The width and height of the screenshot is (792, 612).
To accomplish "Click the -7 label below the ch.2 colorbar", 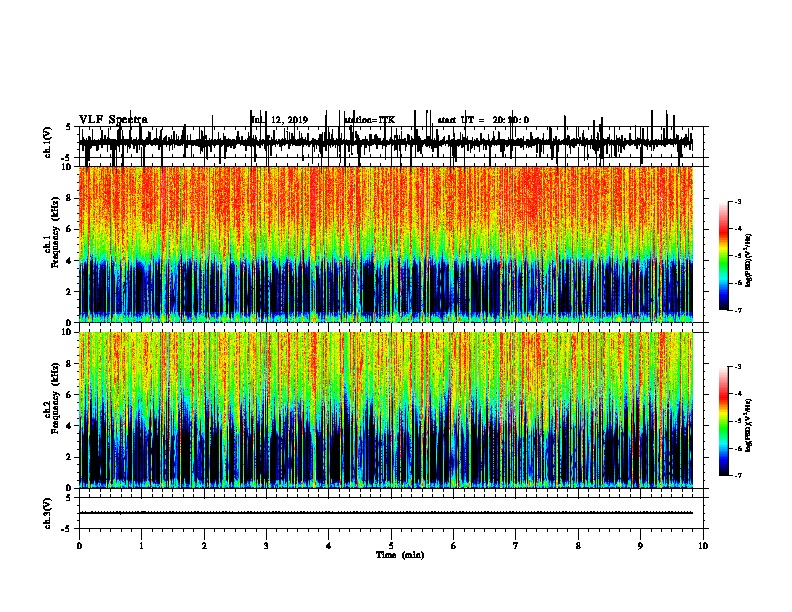I will (x=738, y=476).
